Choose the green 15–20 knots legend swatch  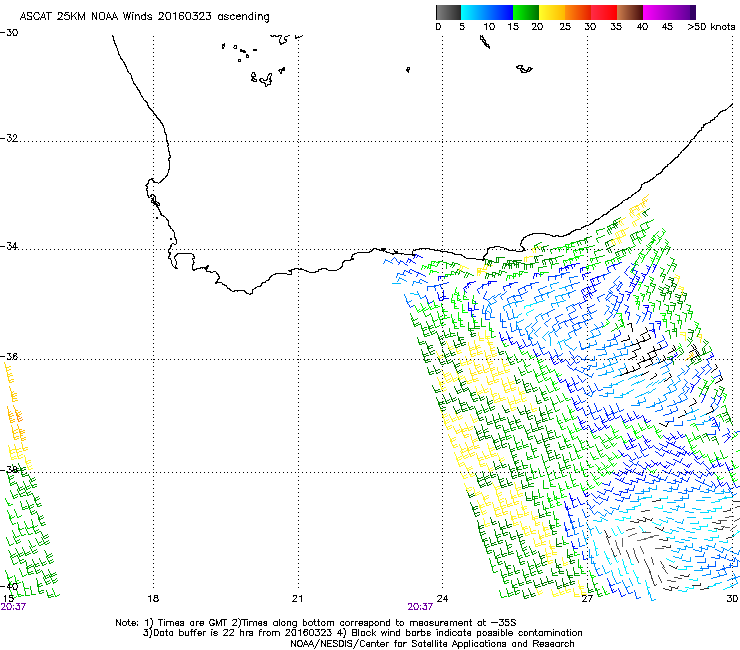[526, 12]
